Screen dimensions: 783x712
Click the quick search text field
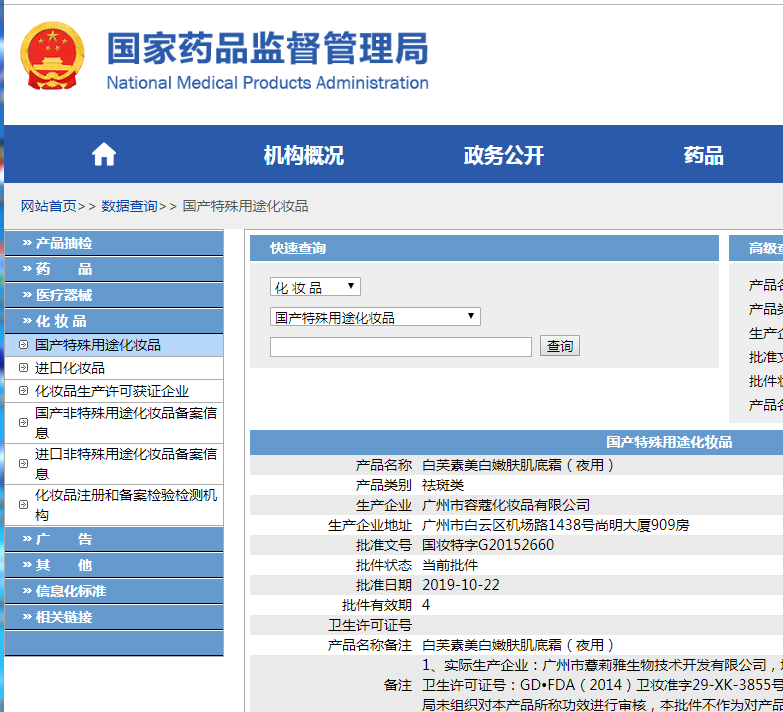[x=400, y=347]
